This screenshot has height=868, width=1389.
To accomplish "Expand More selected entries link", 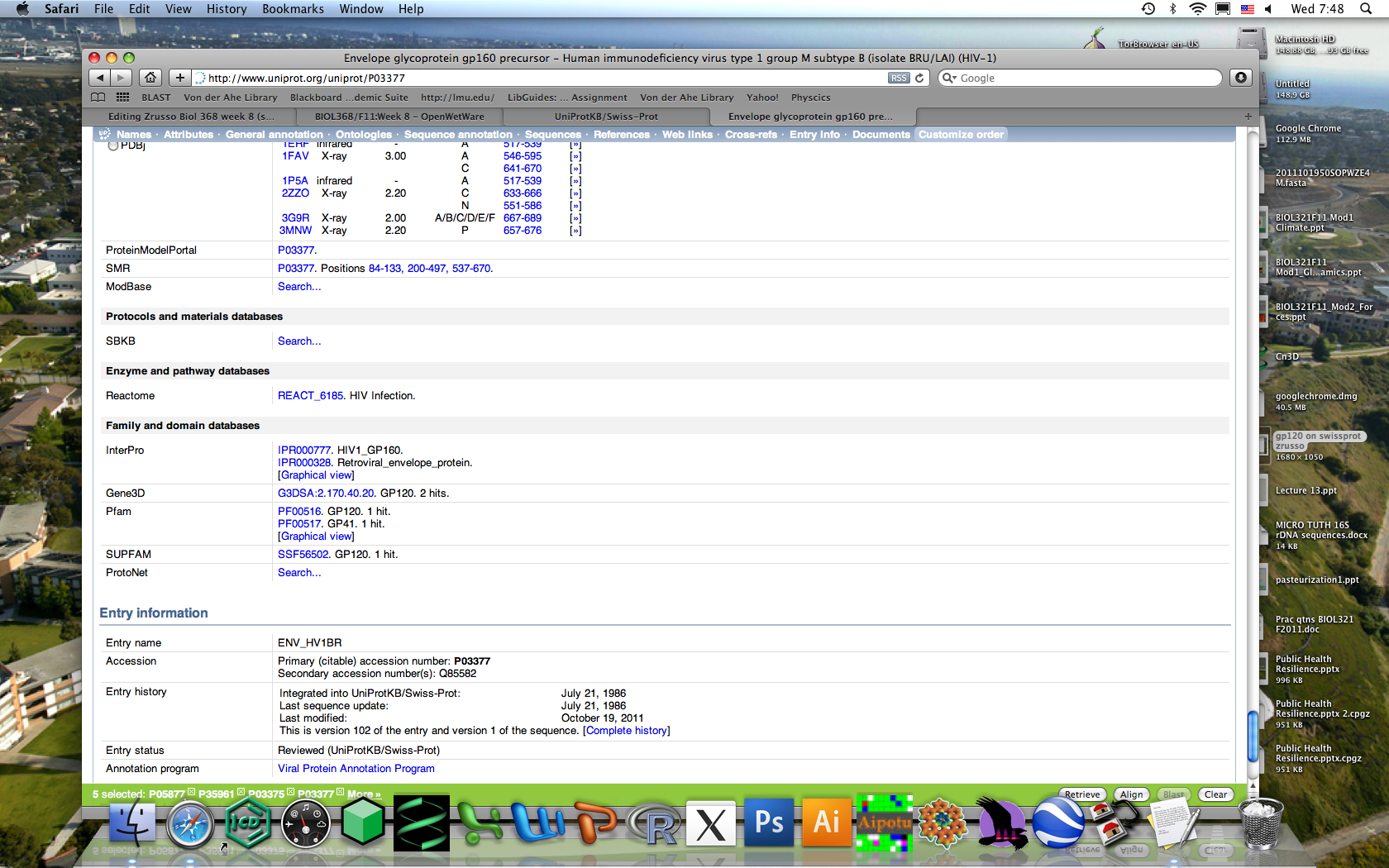I will tap(364, 794).
